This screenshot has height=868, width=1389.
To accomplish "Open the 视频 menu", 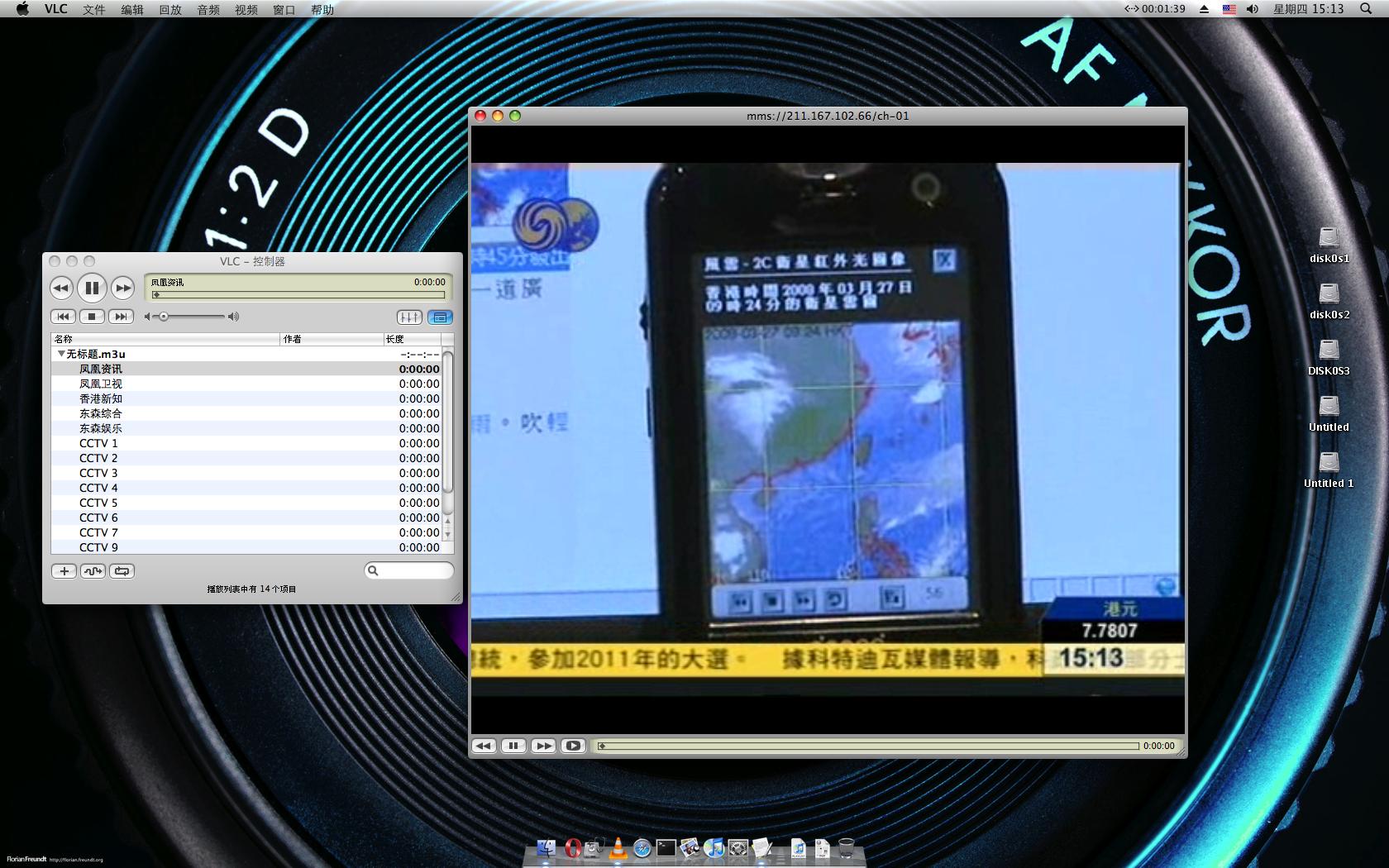I will point(246,9).
